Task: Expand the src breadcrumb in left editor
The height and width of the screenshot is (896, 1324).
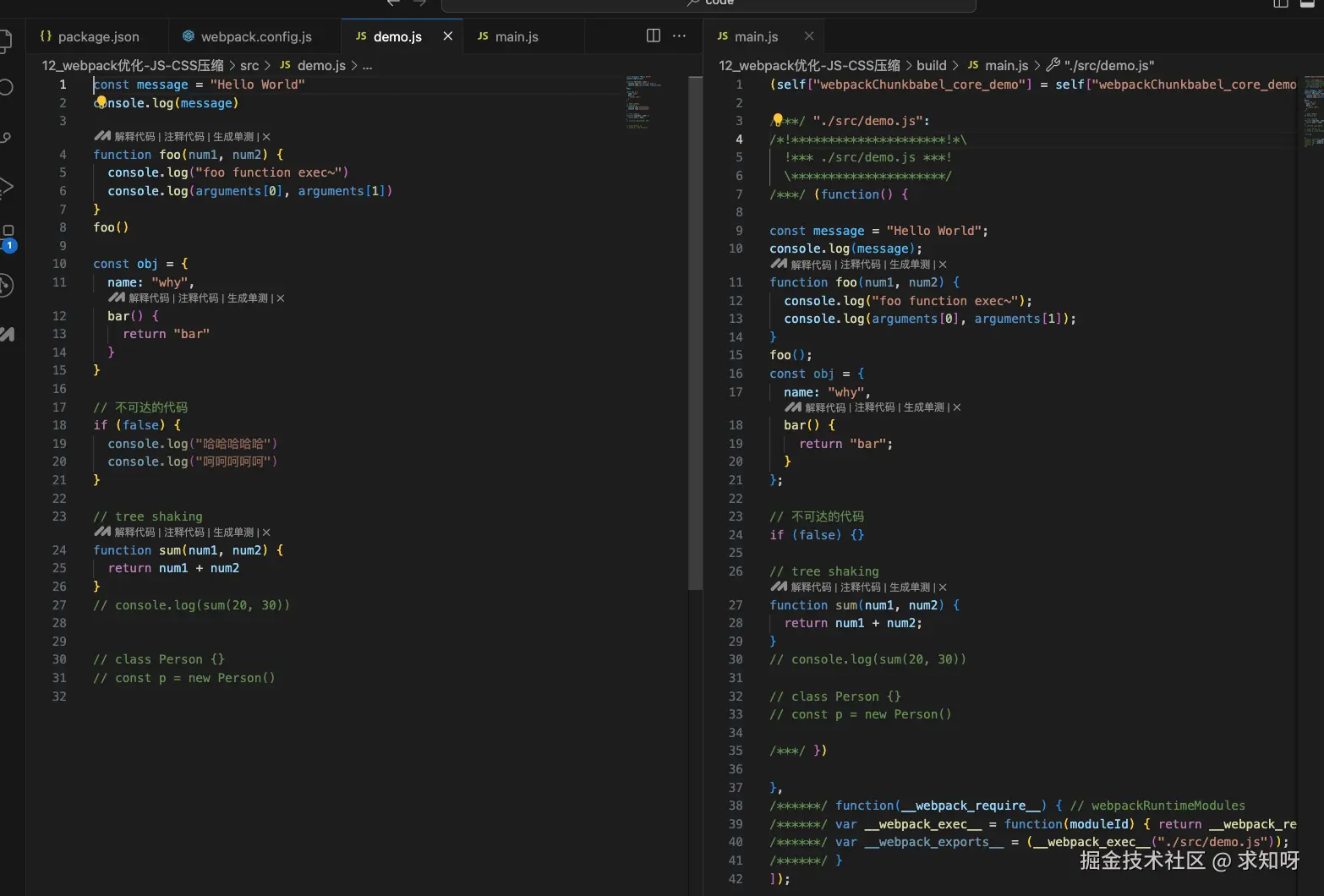Action: point(249,65)
